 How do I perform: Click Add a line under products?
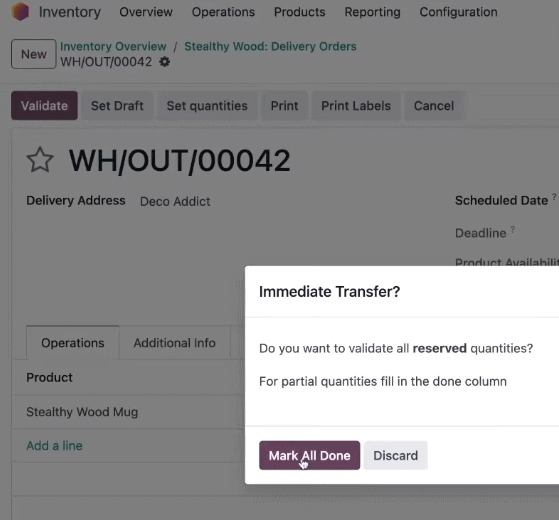click(54, 446)
